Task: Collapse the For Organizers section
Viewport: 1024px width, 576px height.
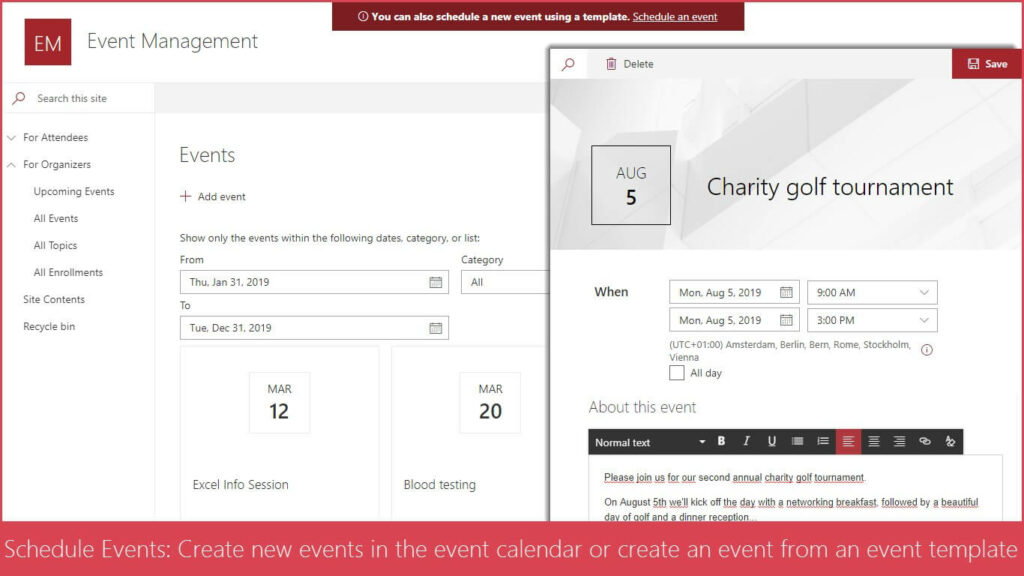Action: coord(12,165)
